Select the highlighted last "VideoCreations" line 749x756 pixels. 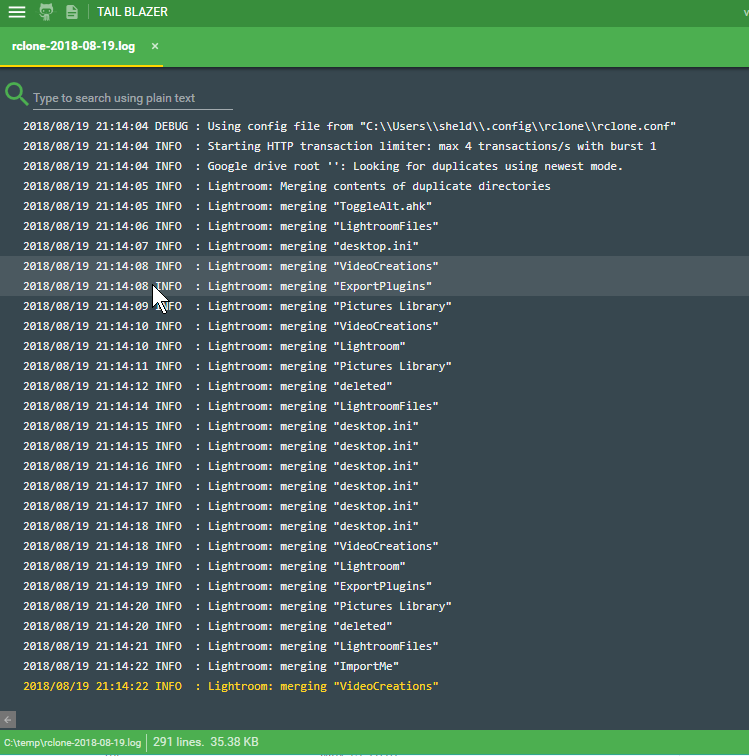tap(231, 686)
